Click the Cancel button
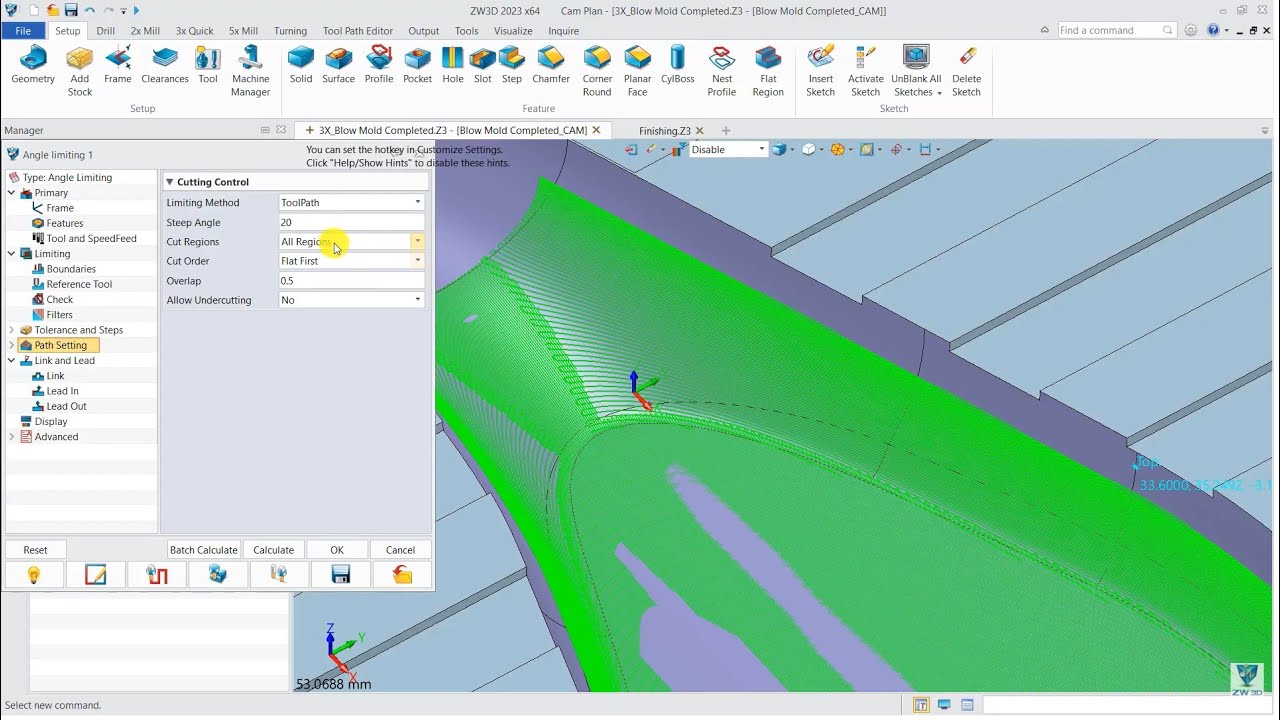 (400, 550)
